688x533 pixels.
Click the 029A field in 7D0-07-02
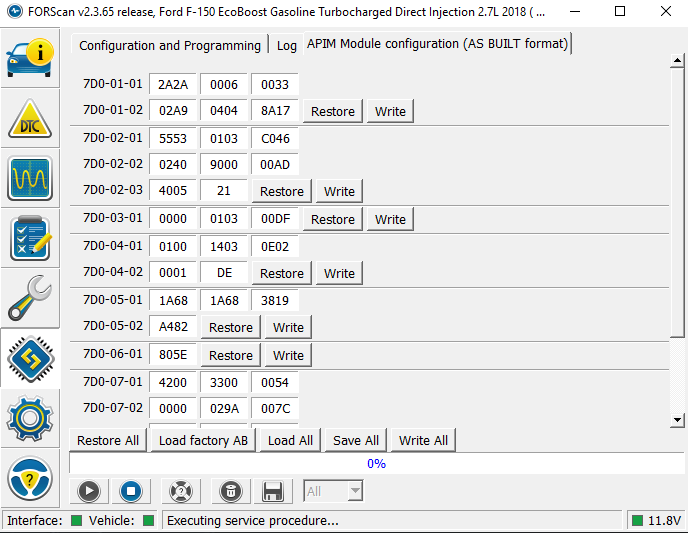224,408
